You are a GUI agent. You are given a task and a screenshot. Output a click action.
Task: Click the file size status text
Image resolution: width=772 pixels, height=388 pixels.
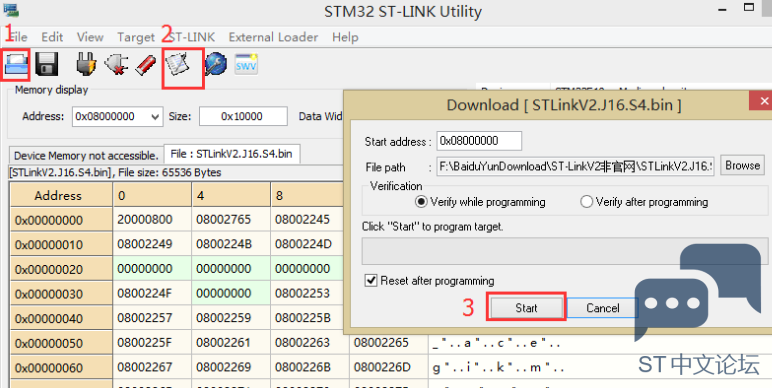pyautogui.click(x=115, y=172)
